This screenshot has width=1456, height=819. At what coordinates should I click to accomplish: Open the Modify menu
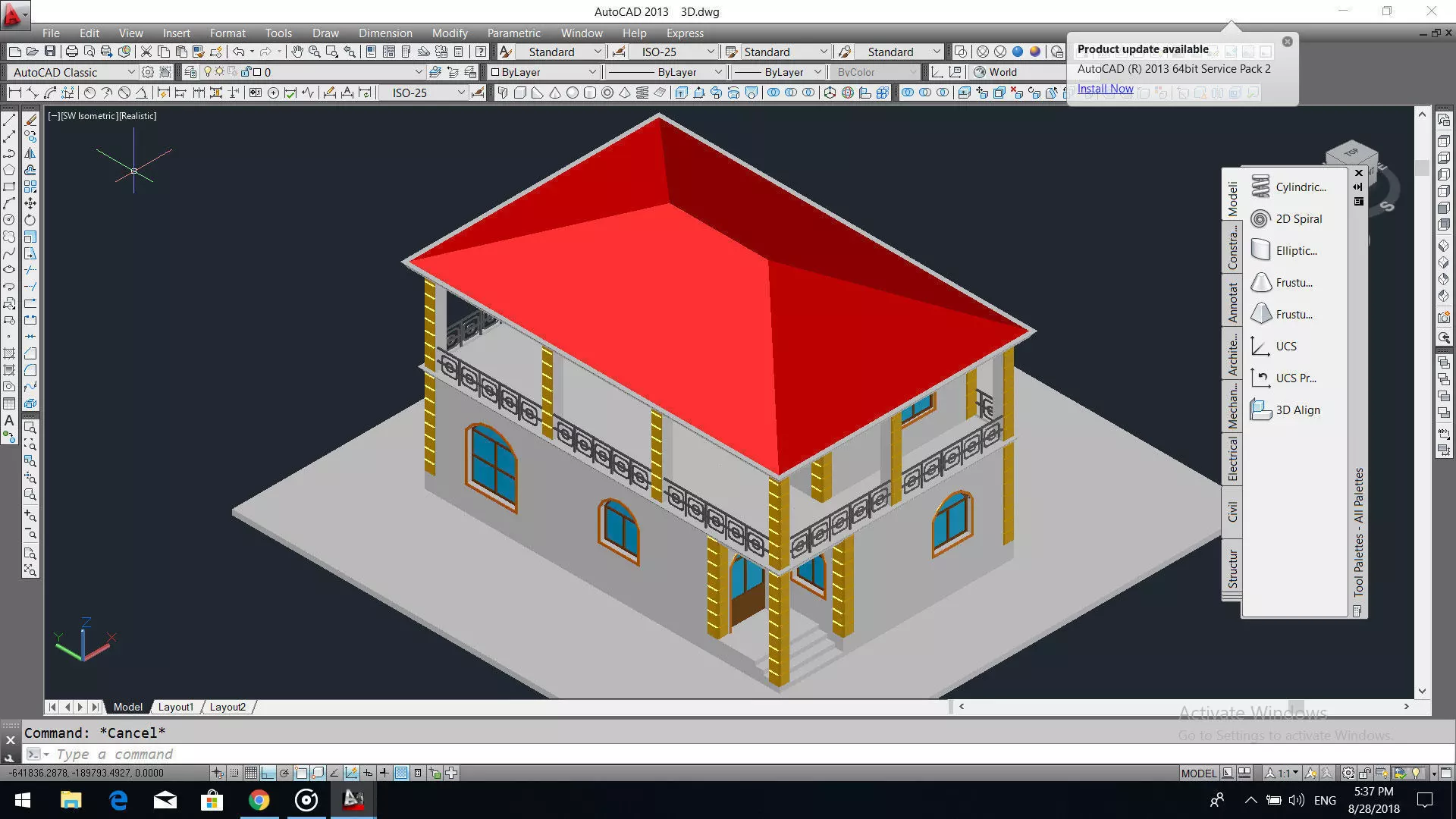click(x=450, y=33)
